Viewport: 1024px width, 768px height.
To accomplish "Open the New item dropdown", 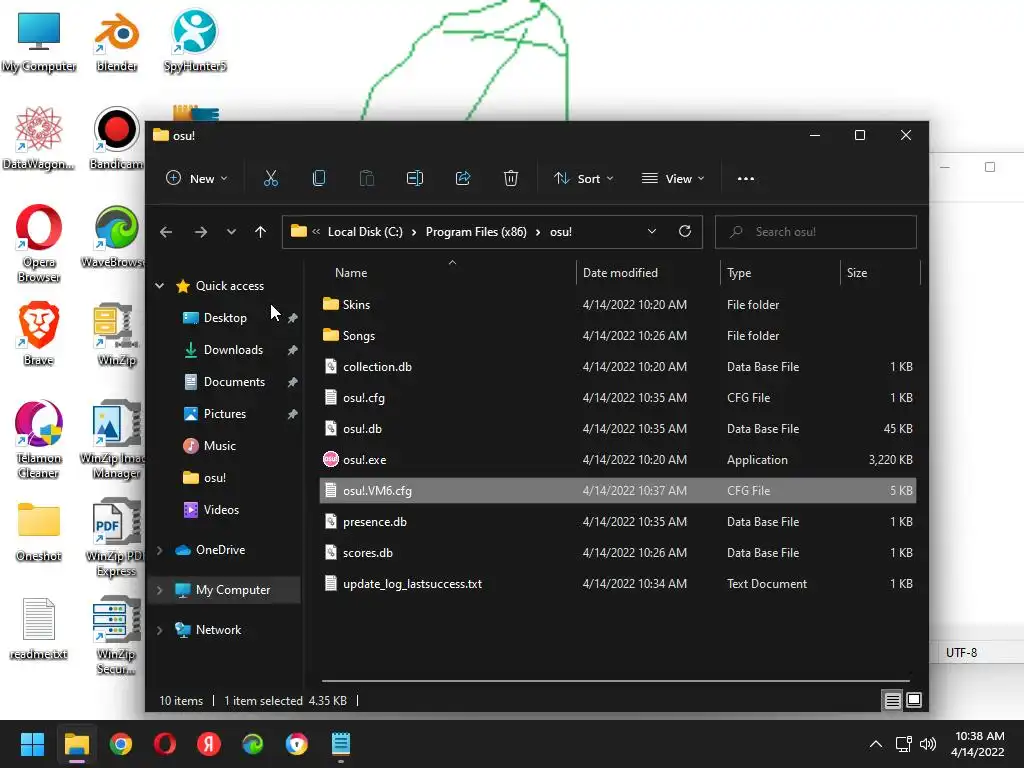I will pos(197,178).
